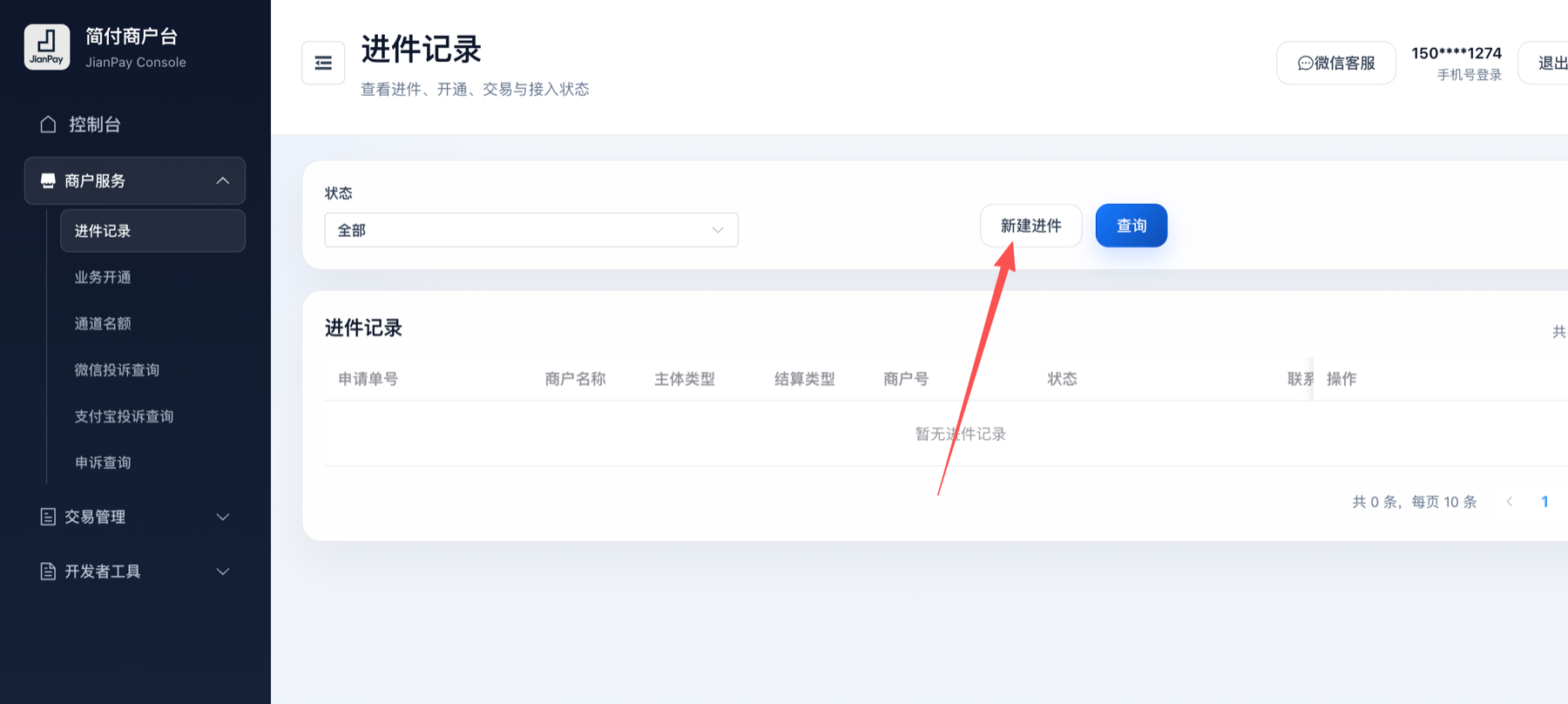Click the phone number 150****1274
Image resolution: width=1568 pixels, height=704 pixels.
[x=1456, y=53]
